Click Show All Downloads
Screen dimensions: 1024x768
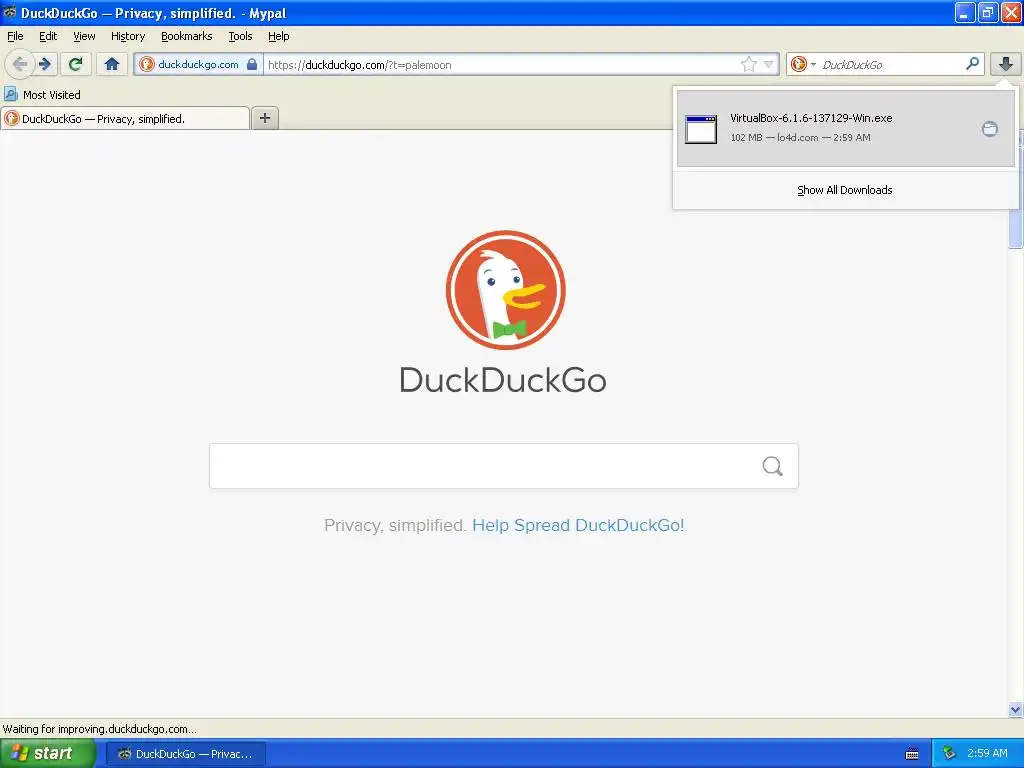click(844, 190)
